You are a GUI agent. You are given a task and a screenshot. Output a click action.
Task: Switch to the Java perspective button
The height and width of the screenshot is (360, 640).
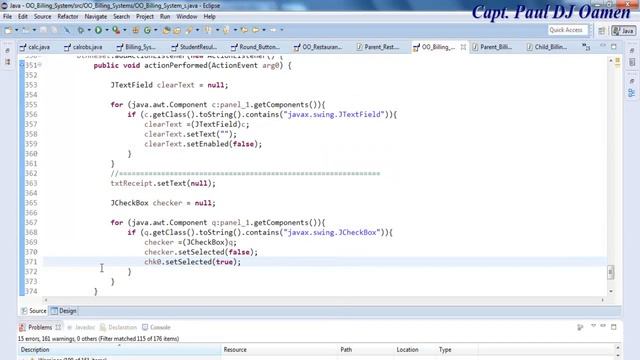pyautogui.click(x=623, y=31)
